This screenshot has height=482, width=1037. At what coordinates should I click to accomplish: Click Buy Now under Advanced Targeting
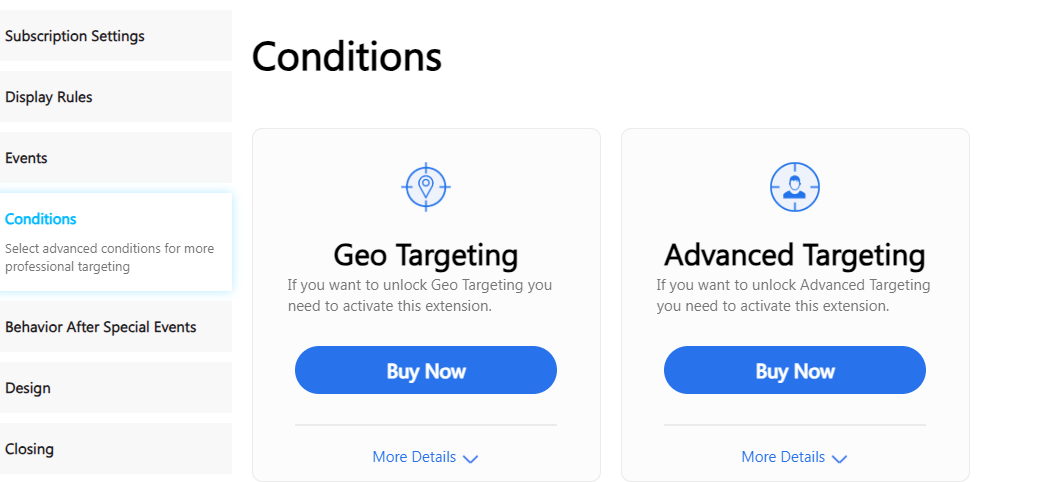(x=795, y=370)
